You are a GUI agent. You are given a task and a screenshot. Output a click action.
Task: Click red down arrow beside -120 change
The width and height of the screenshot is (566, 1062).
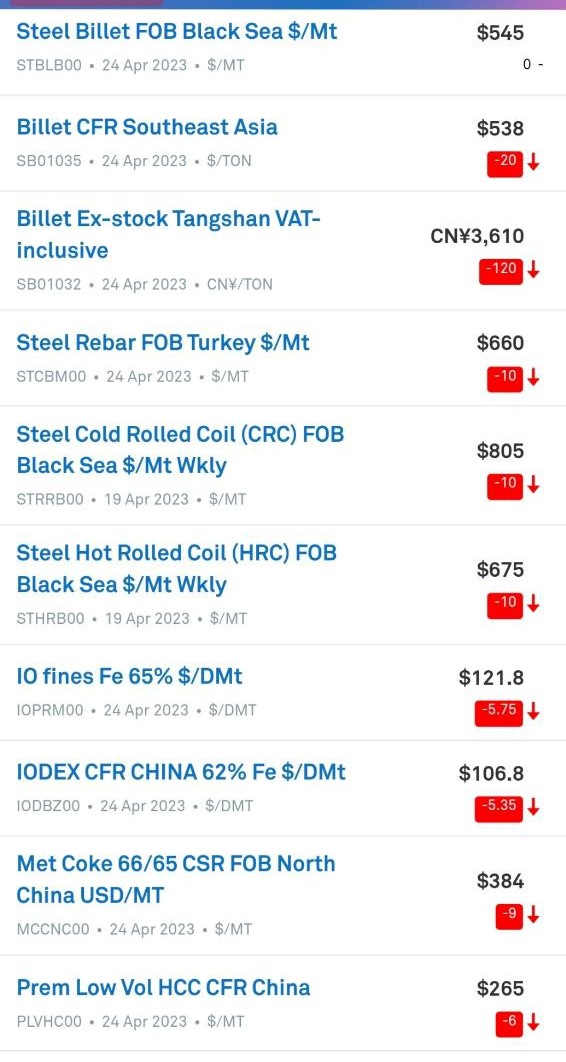click(x=534, y=270)
